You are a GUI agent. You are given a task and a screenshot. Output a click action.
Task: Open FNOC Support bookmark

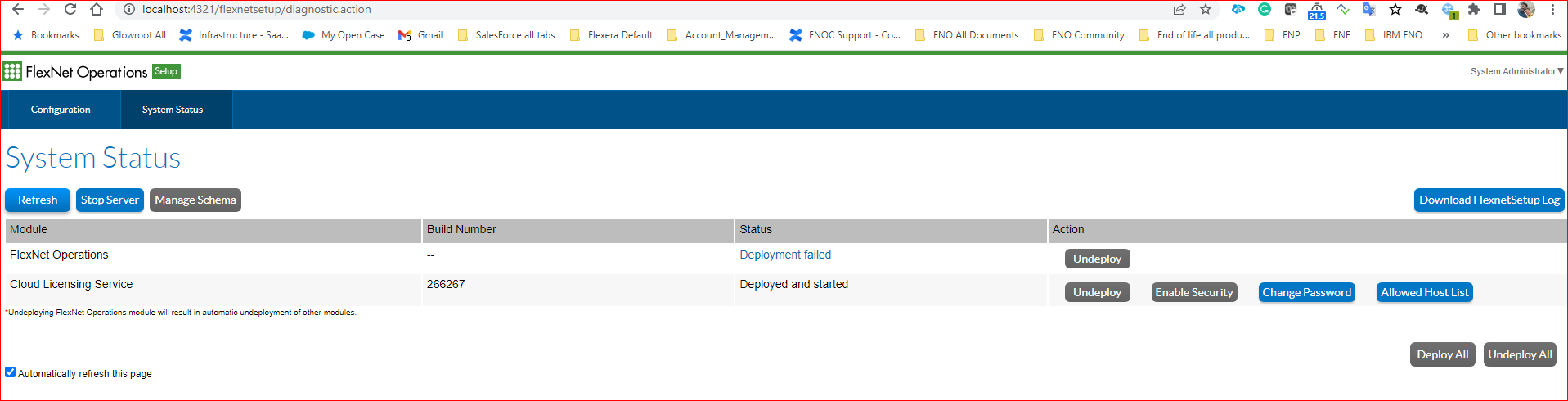[x=845, y=35]
